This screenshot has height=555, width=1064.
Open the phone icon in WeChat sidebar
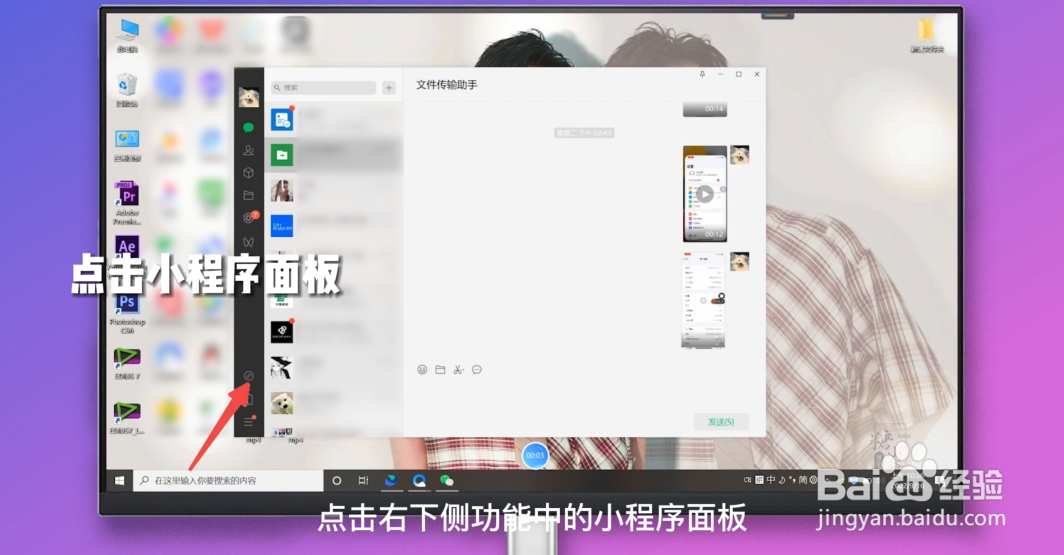(x=248, y=399)
